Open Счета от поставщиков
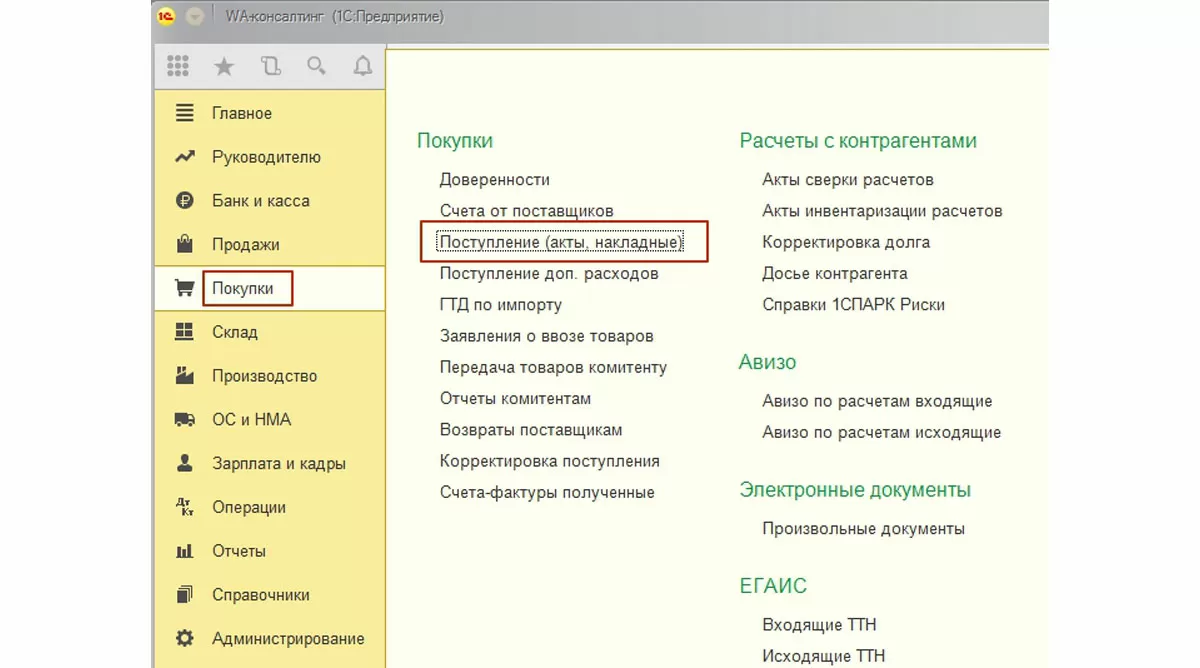 [x=527, y=211]
